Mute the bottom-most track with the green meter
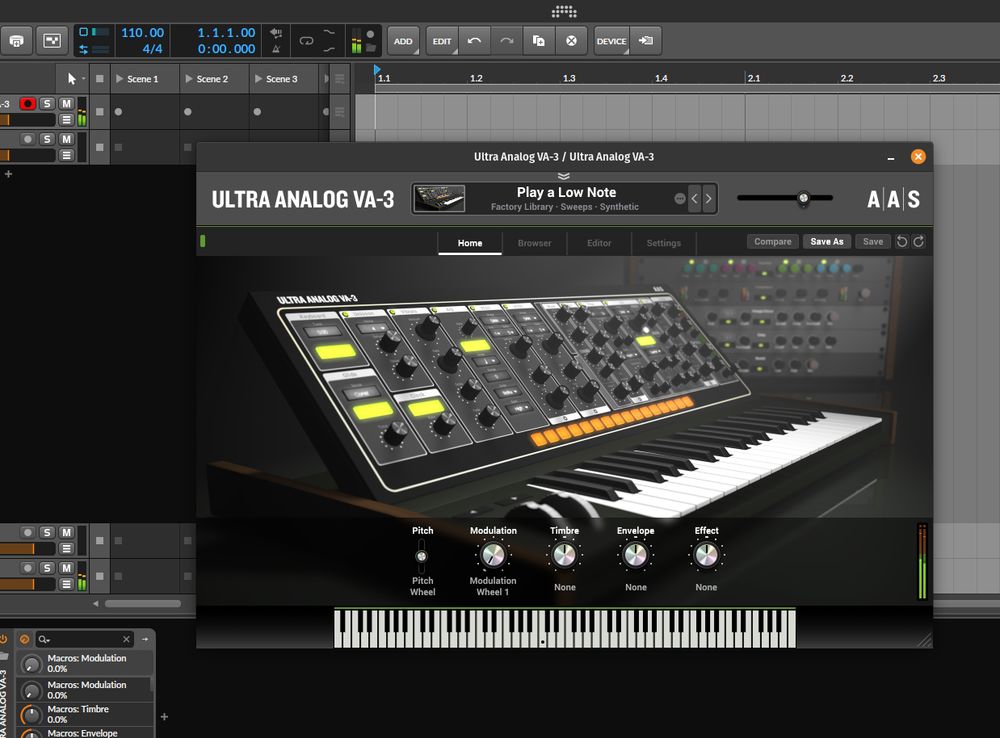This screenshot has height=738, width=1000. [66, 568]
